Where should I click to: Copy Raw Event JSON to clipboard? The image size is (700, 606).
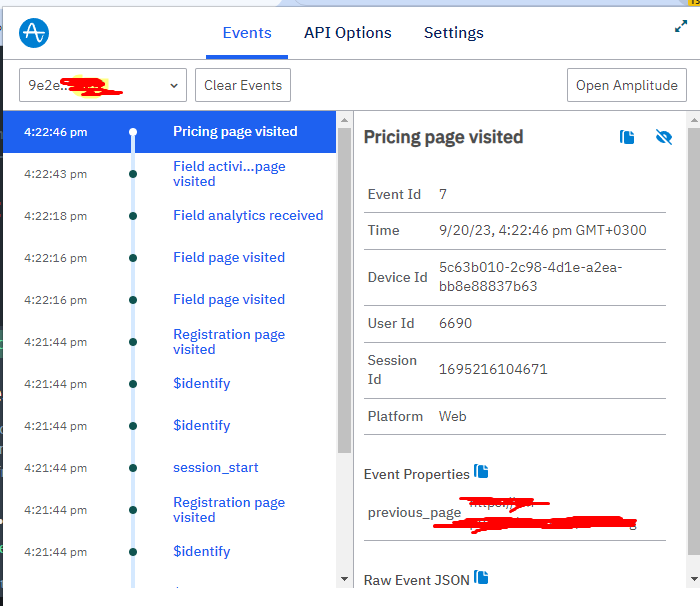click(481, 577)
